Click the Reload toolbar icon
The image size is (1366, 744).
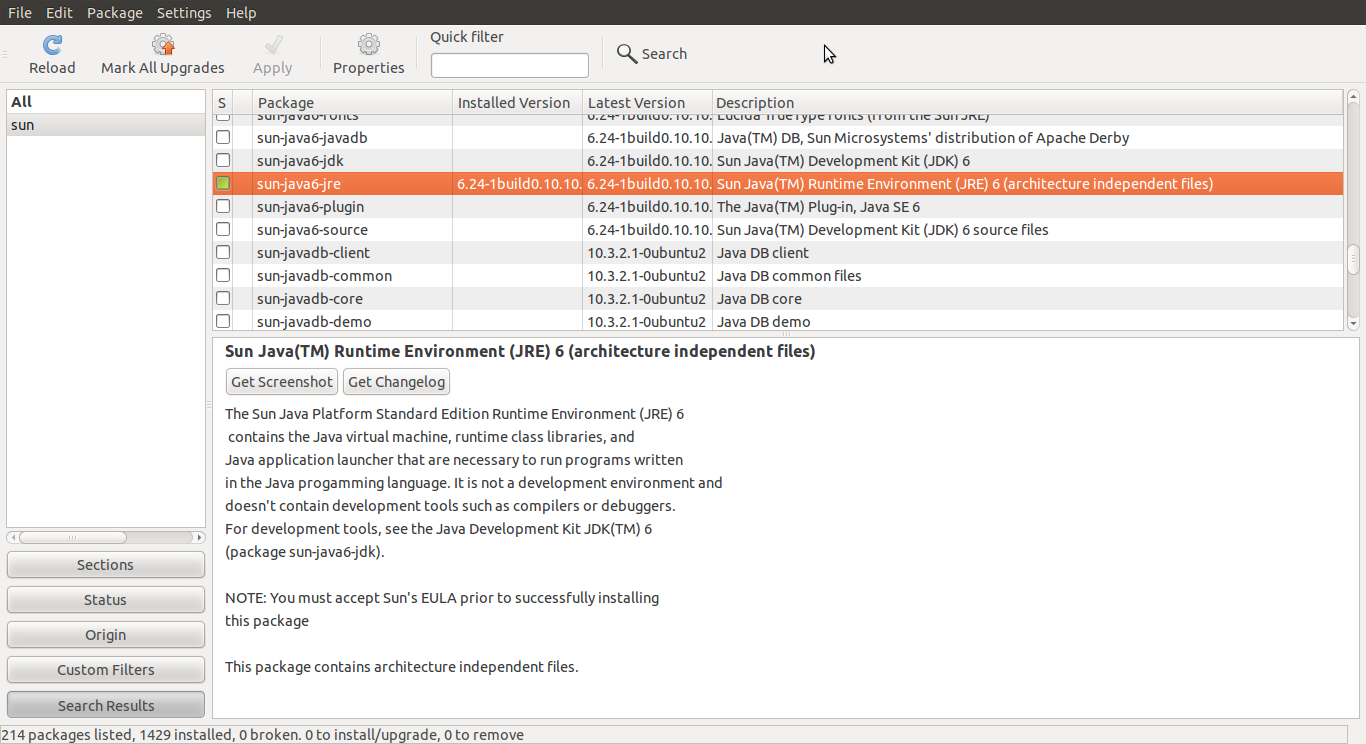pyautogui.click(x=52, y=45)
